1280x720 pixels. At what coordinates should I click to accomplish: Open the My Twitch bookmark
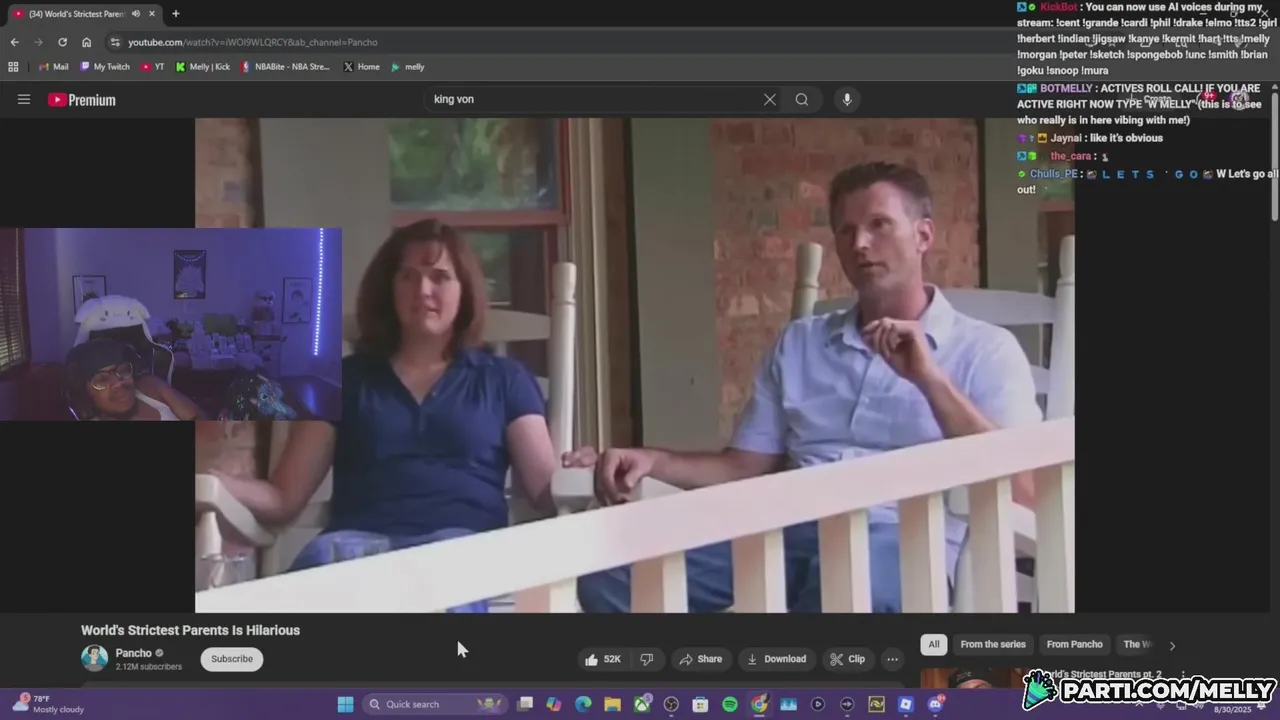[105, 67]
